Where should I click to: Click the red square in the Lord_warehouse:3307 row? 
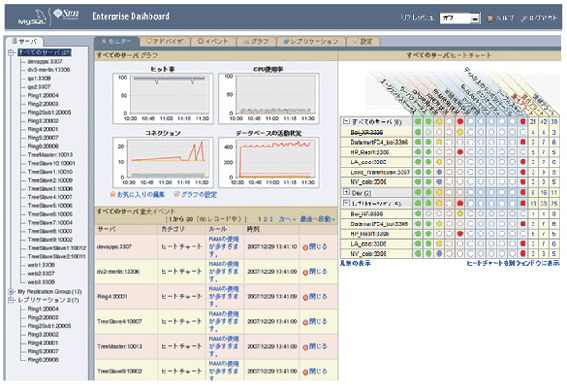[x=523, y=172]
